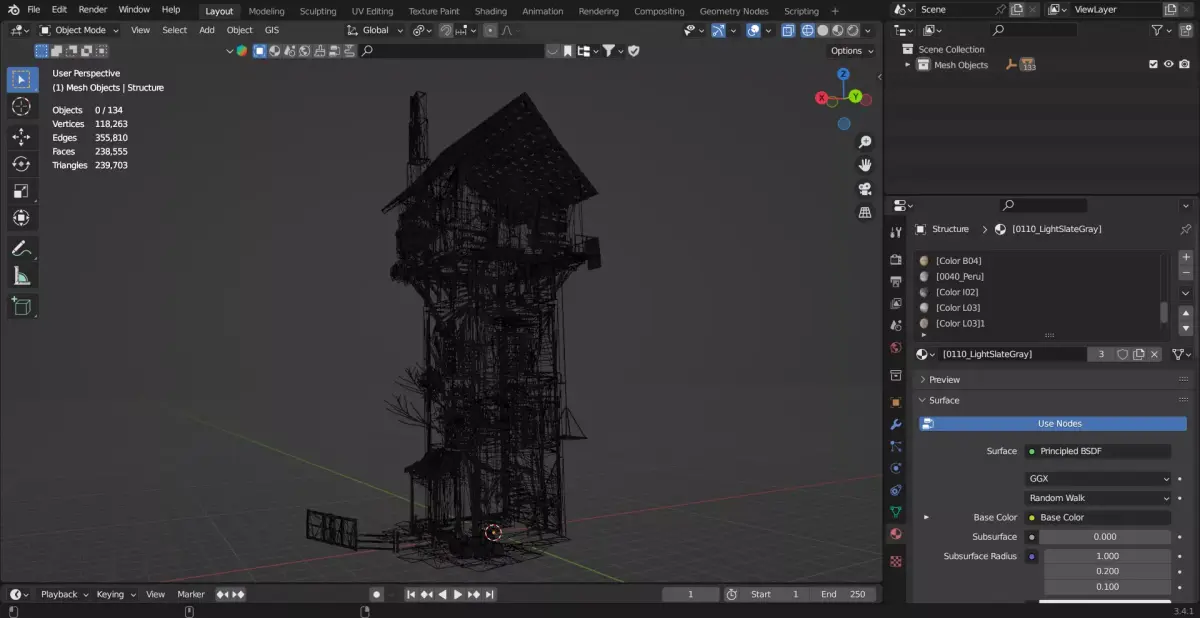Viewport: 1200px width, 618px height.
Task: Hide Mesh Objects collection in viewport via eye icon
Action: (x=1168, y=65)
